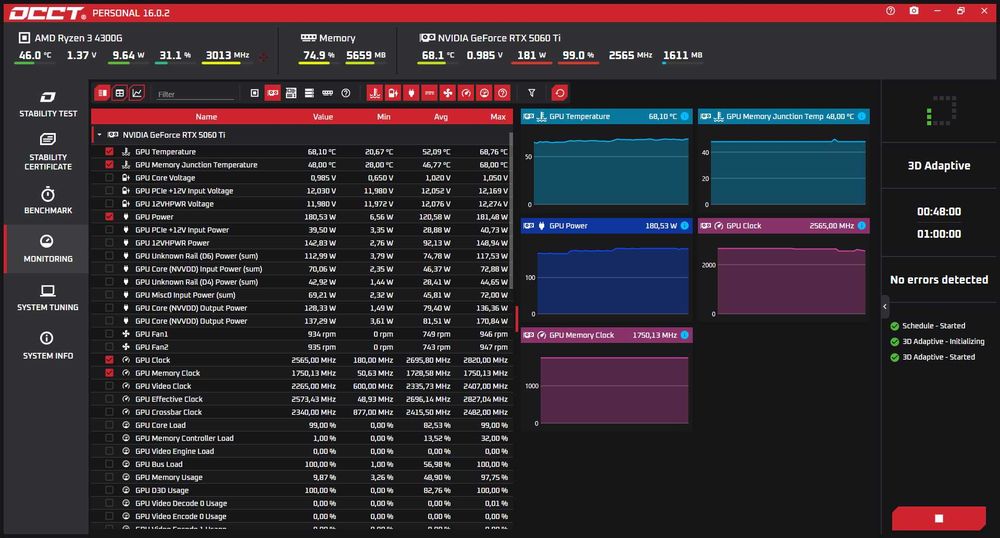1000x538 pixels.
Task: Toggle the unknown sensor type filter
Action: 503,93
